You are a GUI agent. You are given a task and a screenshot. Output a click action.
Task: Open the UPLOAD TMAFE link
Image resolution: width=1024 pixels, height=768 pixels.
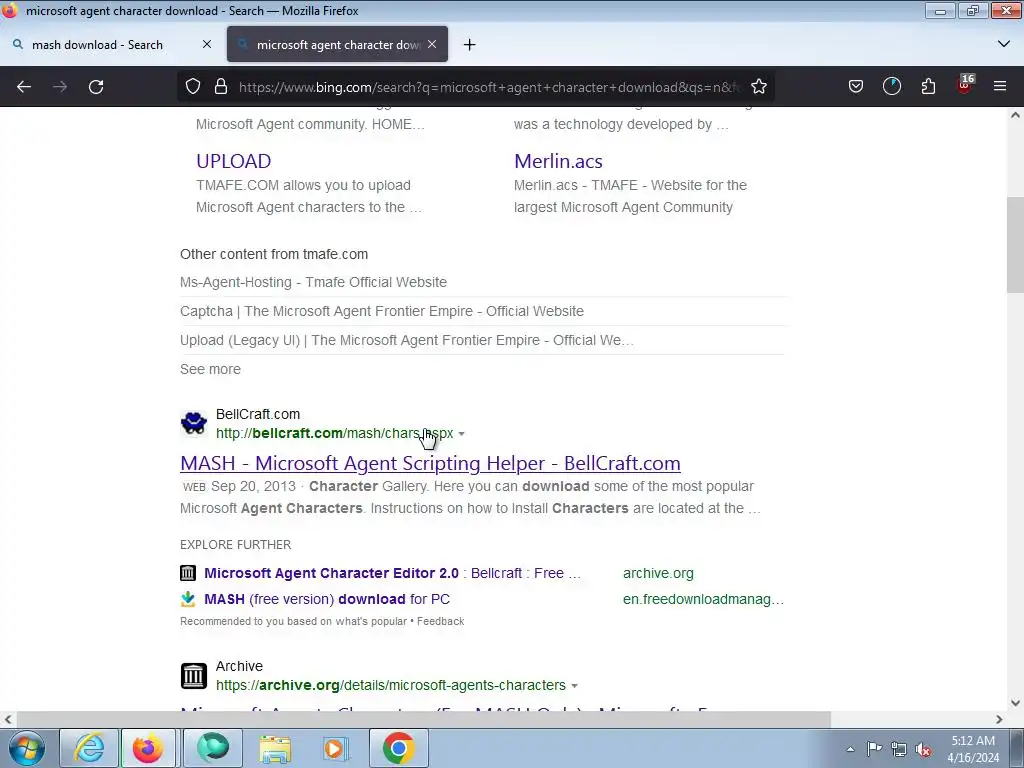pyautogui.click(x=234, y=161)
